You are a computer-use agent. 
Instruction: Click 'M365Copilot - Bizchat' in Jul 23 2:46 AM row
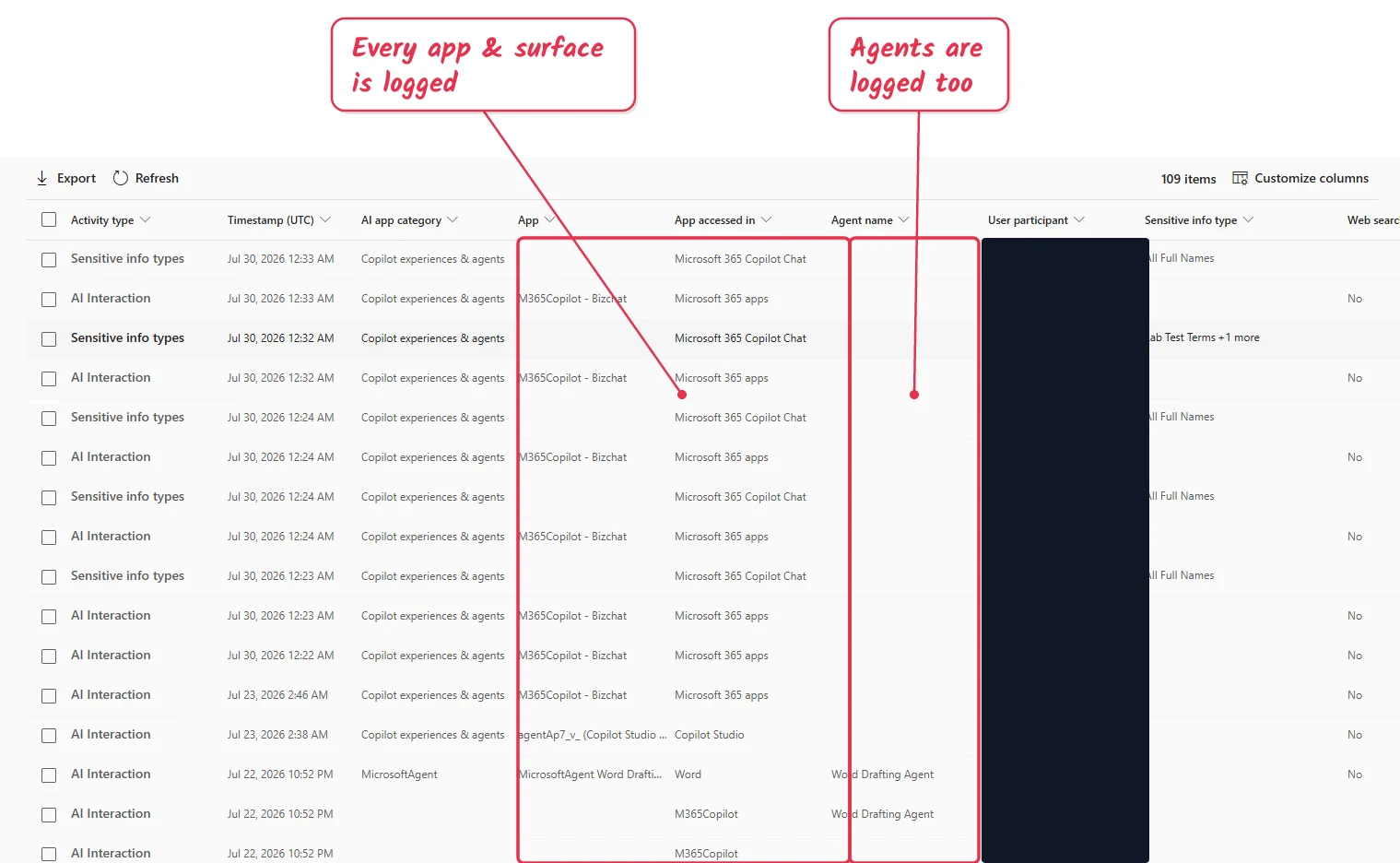point(572,695)
